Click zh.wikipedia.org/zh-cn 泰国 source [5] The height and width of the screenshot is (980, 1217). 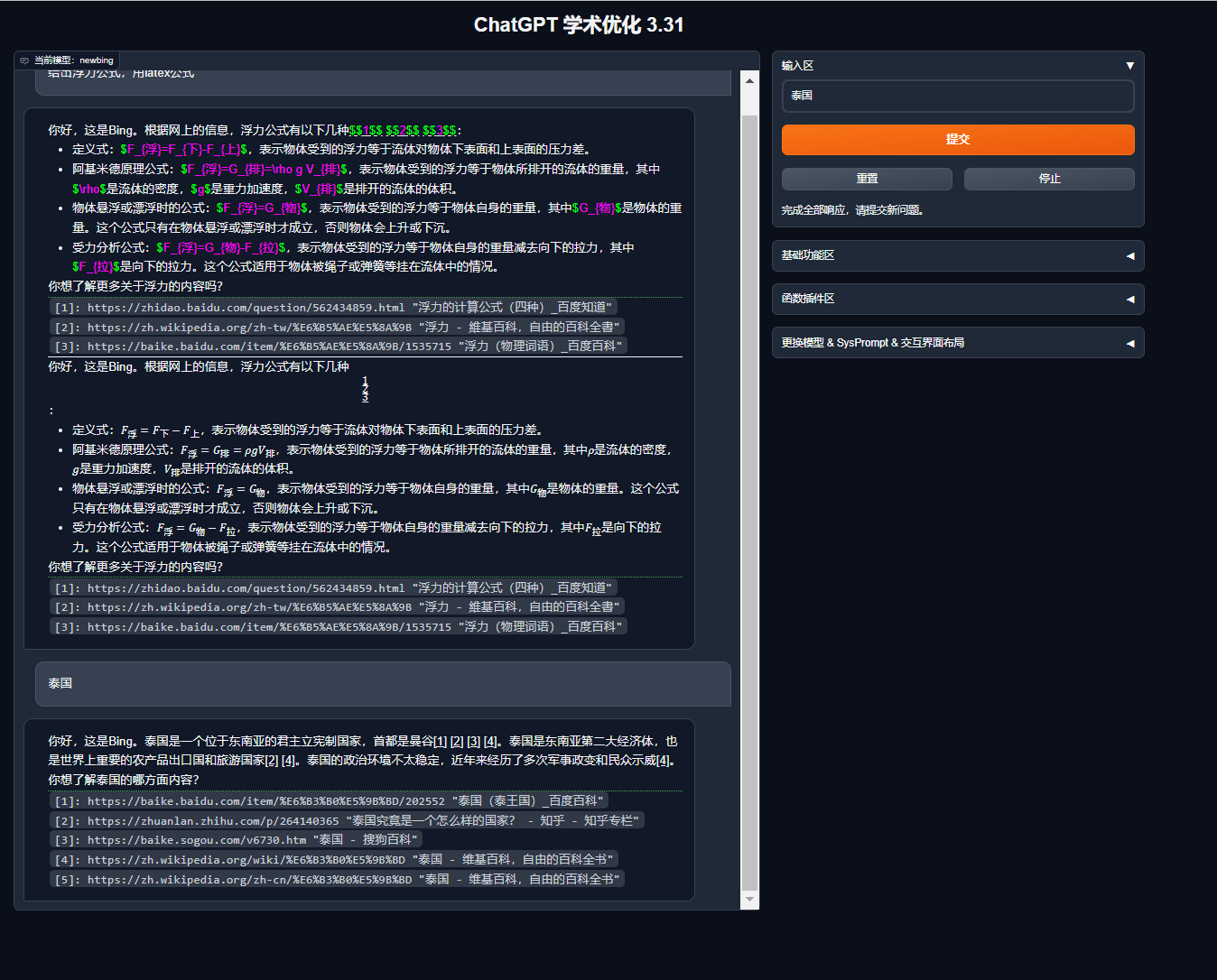coord(337,880)
